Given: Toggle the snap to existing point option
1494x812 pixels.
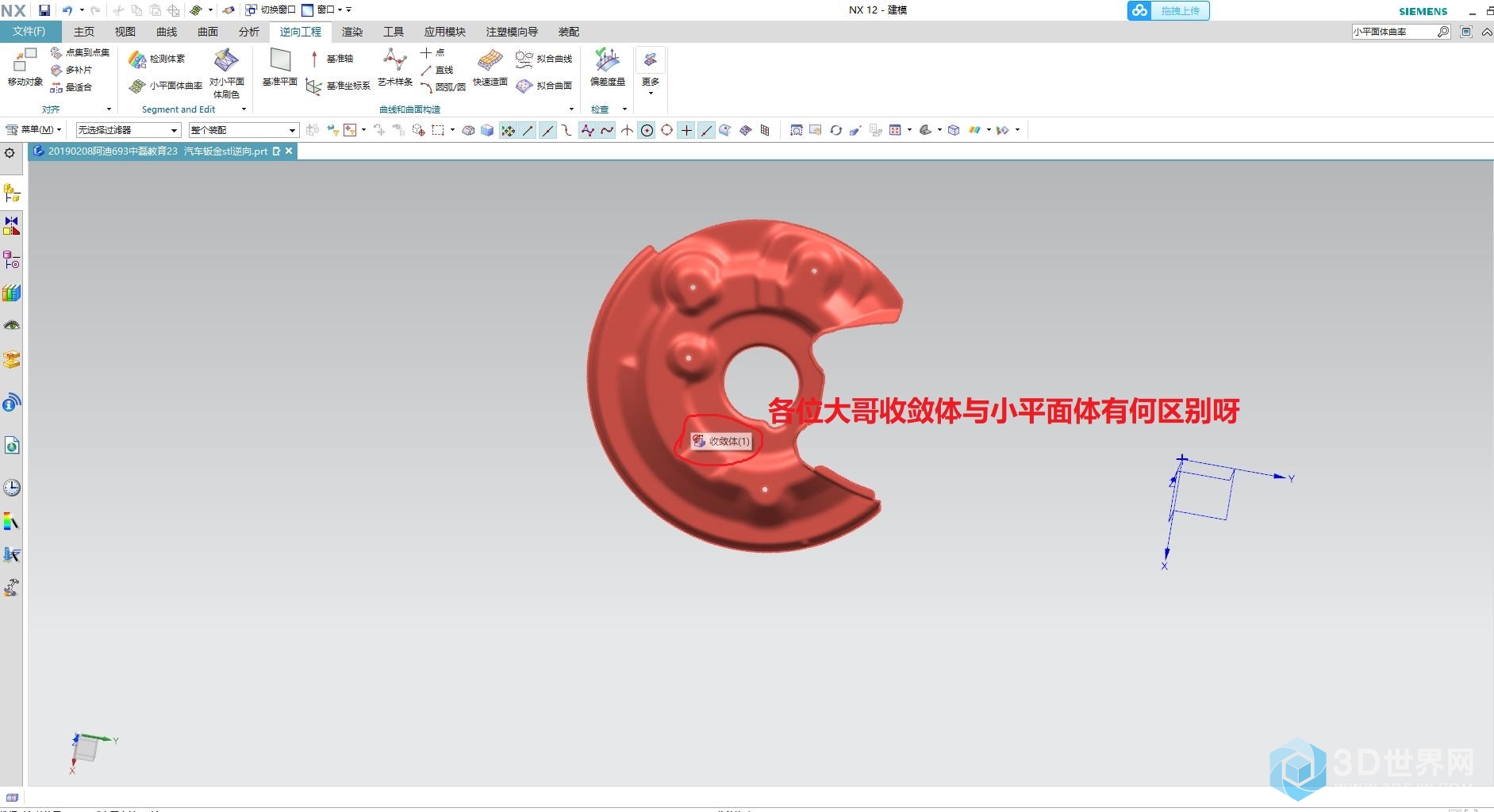Looking at the screenshot, I should (686, 130).
